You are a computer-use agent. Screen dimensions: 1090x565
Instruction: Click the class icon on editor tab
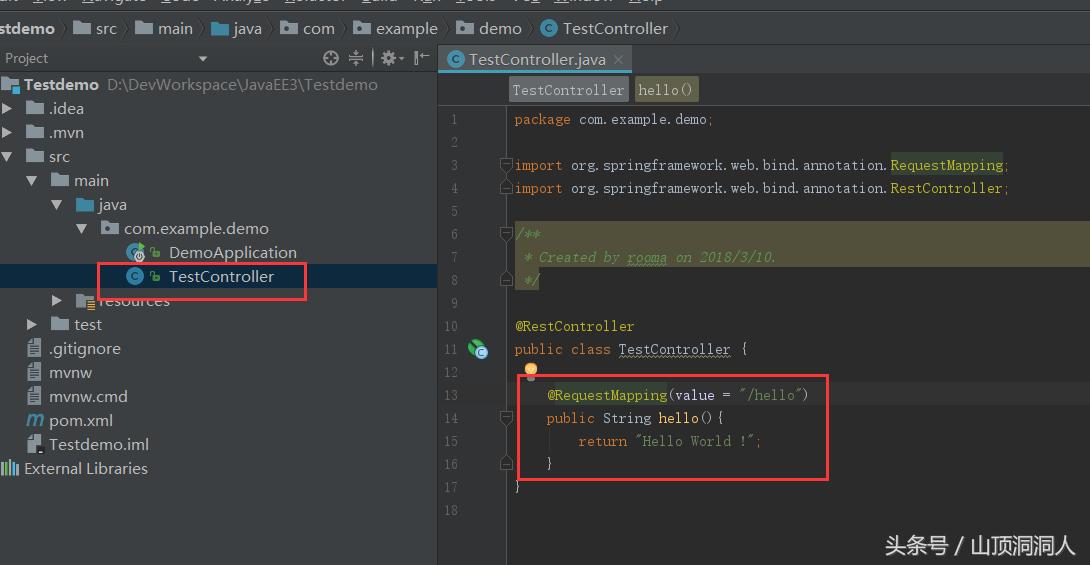coord(456,60)
